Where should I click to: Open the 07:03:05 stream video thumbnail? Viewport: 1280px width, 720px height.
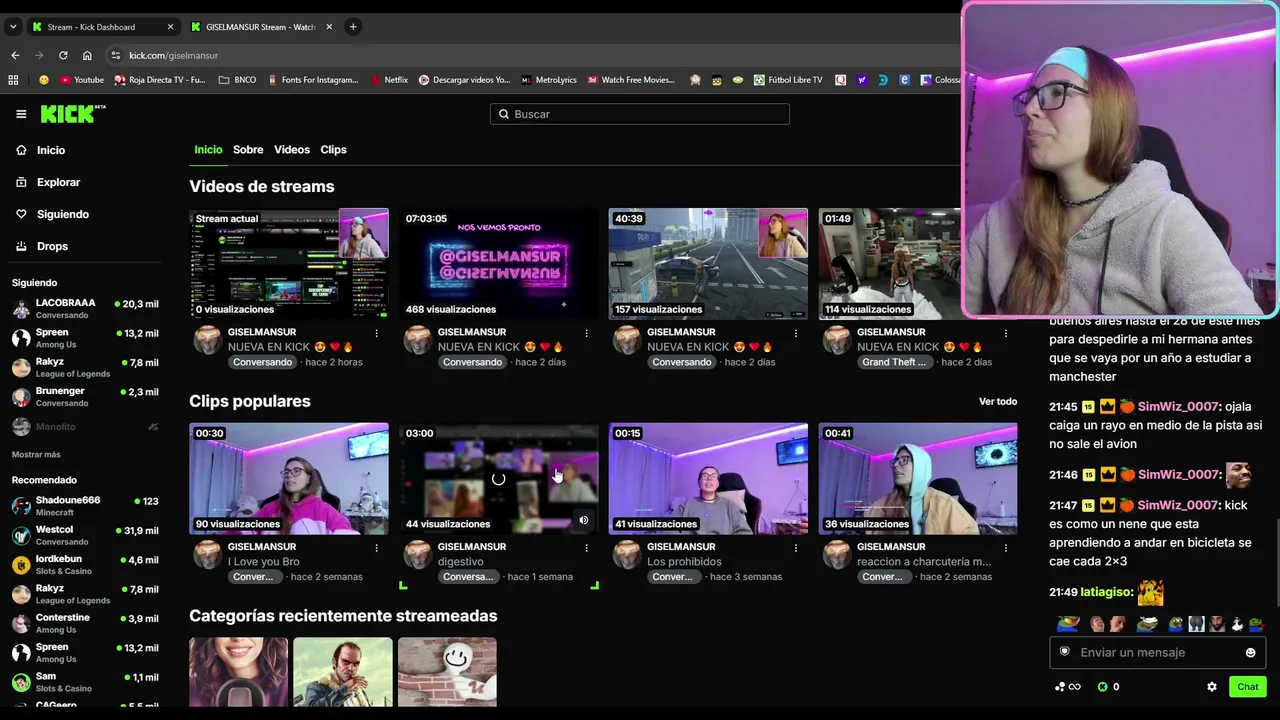[499, 264]
